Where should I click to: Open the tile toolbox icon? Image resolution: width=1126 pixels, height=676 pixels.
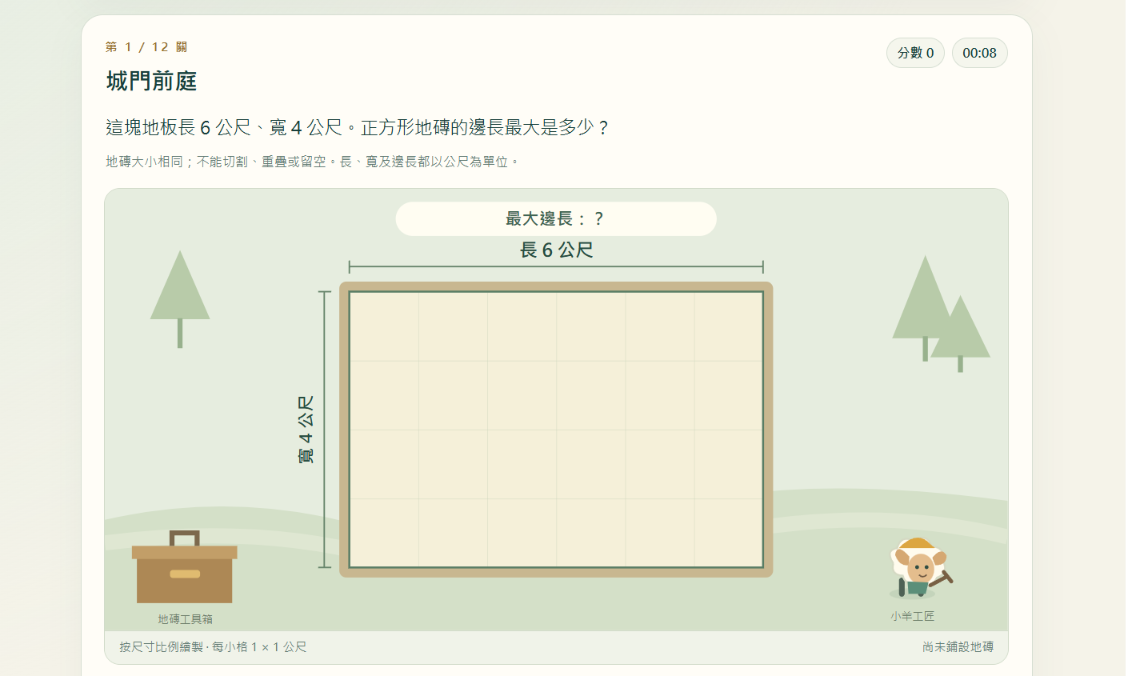[x=185, y=567]
